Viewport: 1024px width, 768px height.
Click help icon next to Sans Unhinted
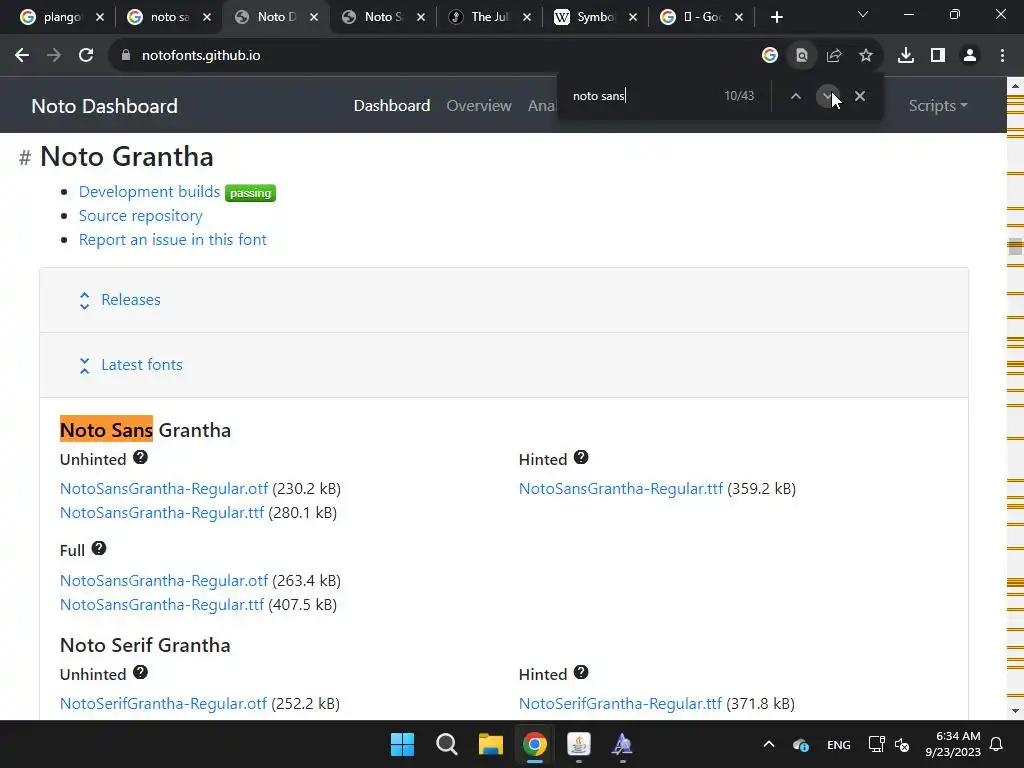[x=140, y=457]
